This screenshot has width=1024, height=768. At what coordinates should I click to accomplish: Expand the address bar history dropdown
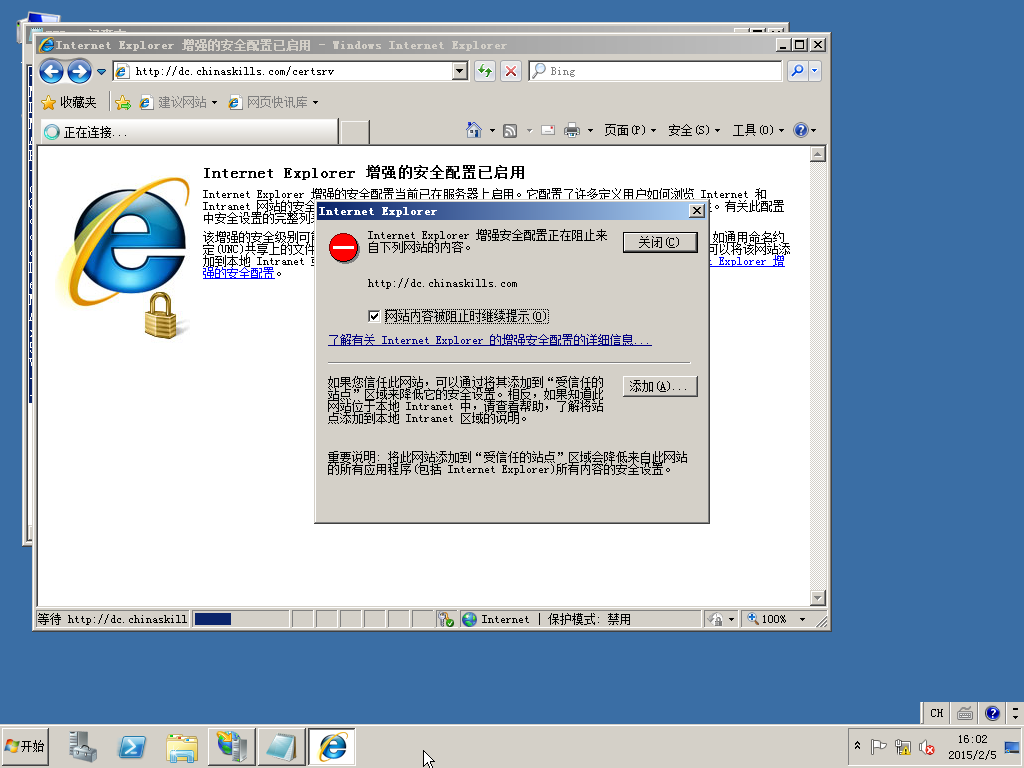[460, 71]
